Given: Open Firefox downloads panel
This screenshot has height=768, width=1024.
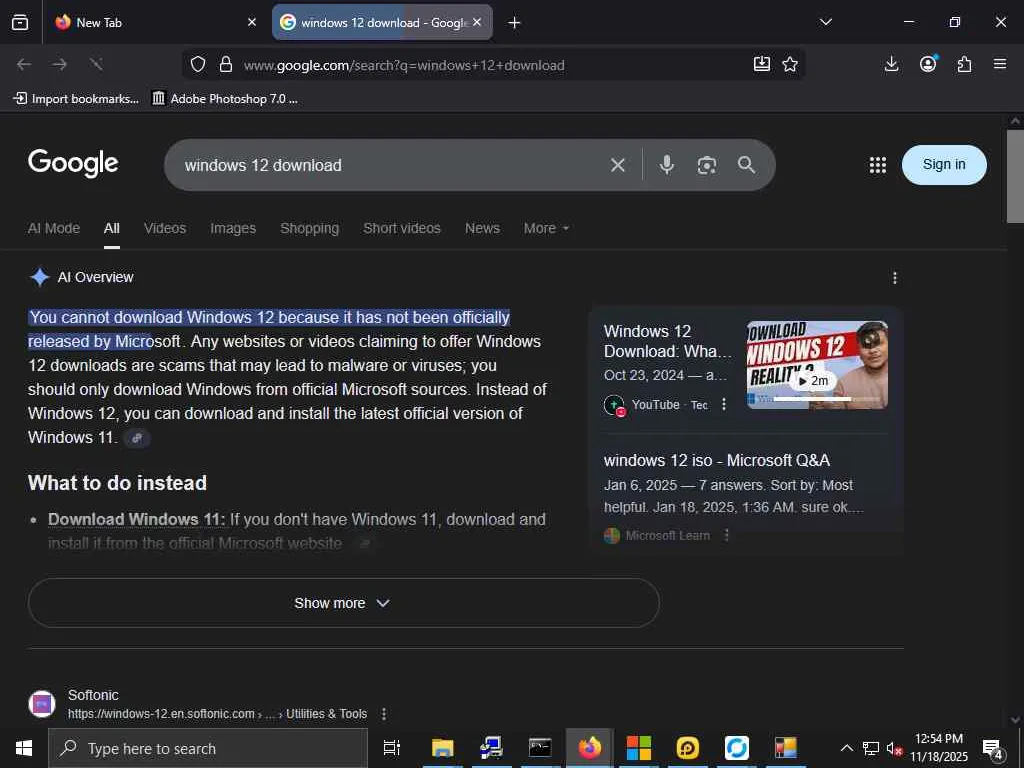Looking at the screenshot, I should coord(891,64).
